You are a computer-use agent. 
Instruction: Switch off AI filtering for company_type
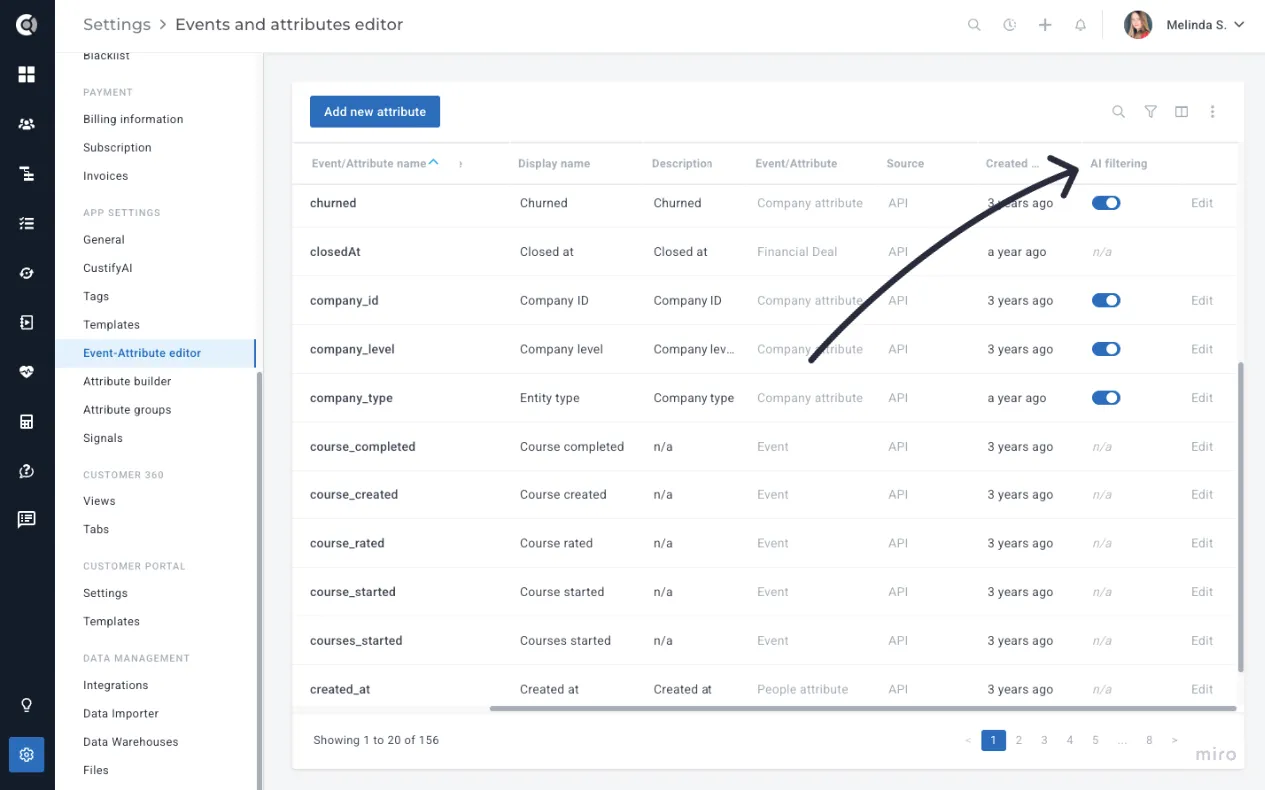click(1106, 398)
